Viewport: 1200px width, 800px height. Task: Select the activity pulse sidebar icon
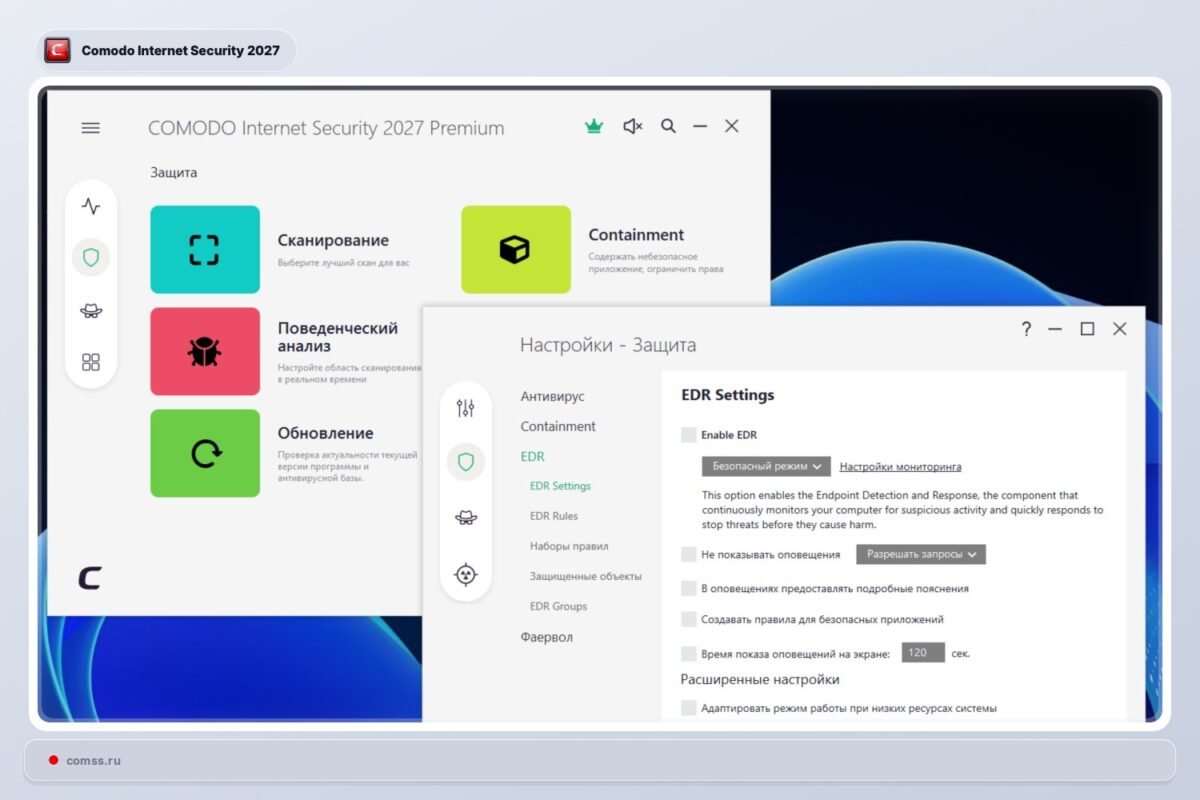(91, 207)
